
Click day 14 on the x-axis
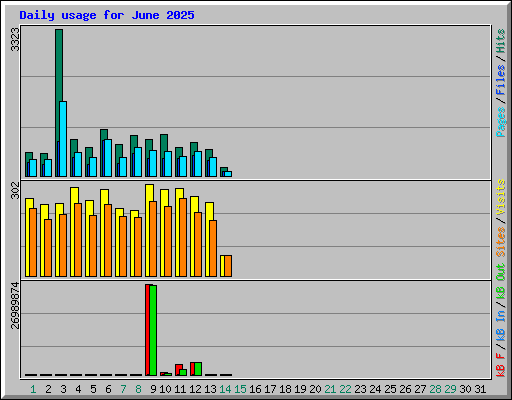click(225, 389)
